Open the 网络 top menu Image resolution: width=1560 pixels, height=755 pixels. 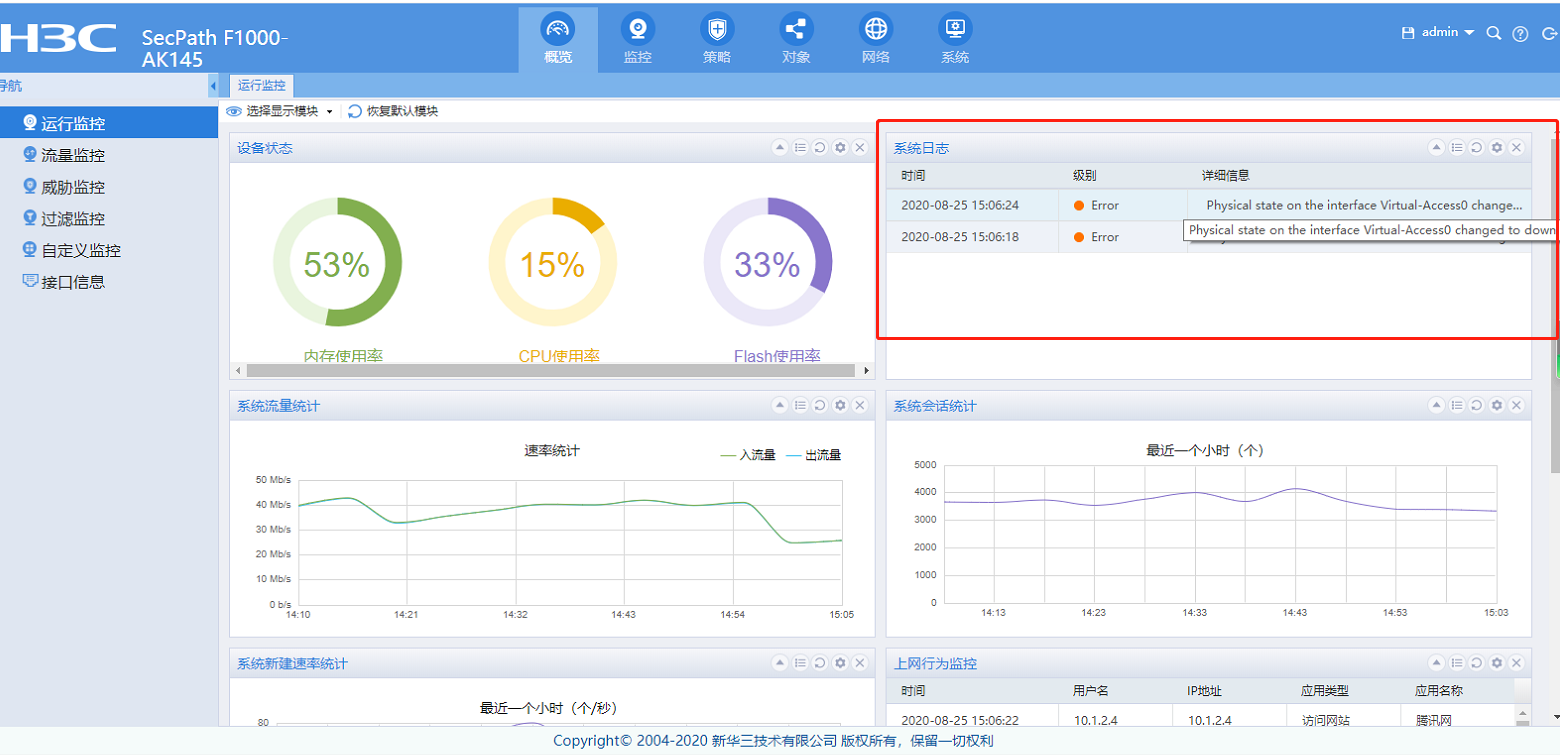(875, 39)
